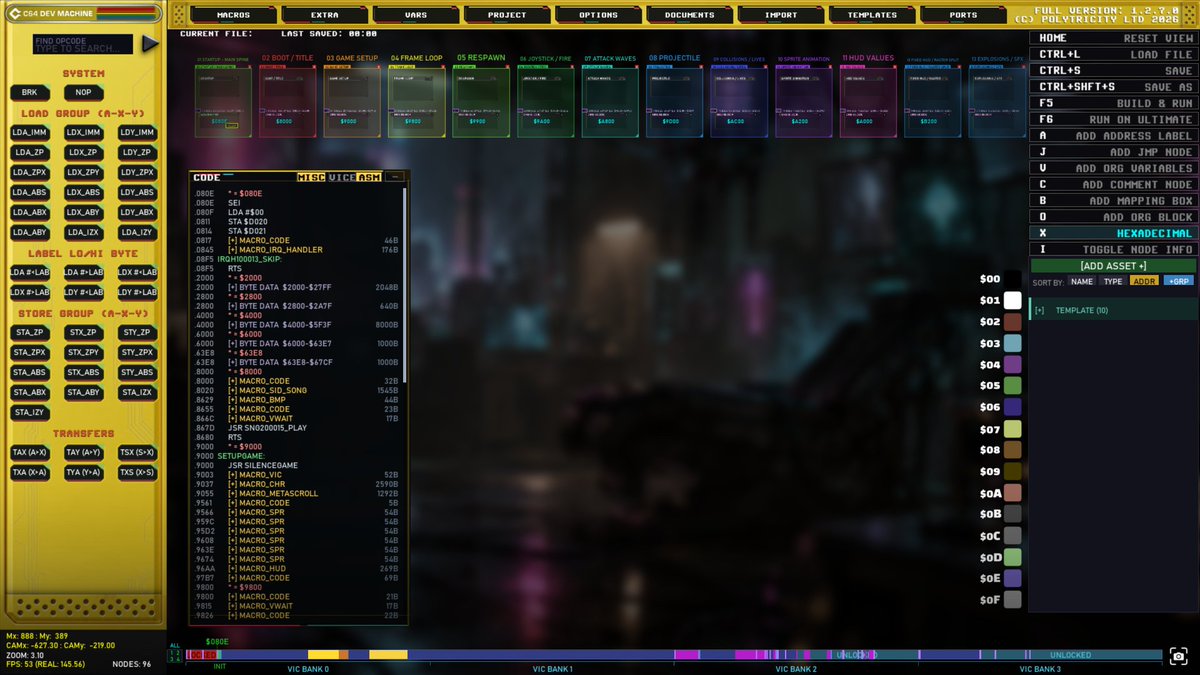Insert the TXS (X>S) transfer opcode
This screenshot has height=675, width=1200.
point(137,472)
